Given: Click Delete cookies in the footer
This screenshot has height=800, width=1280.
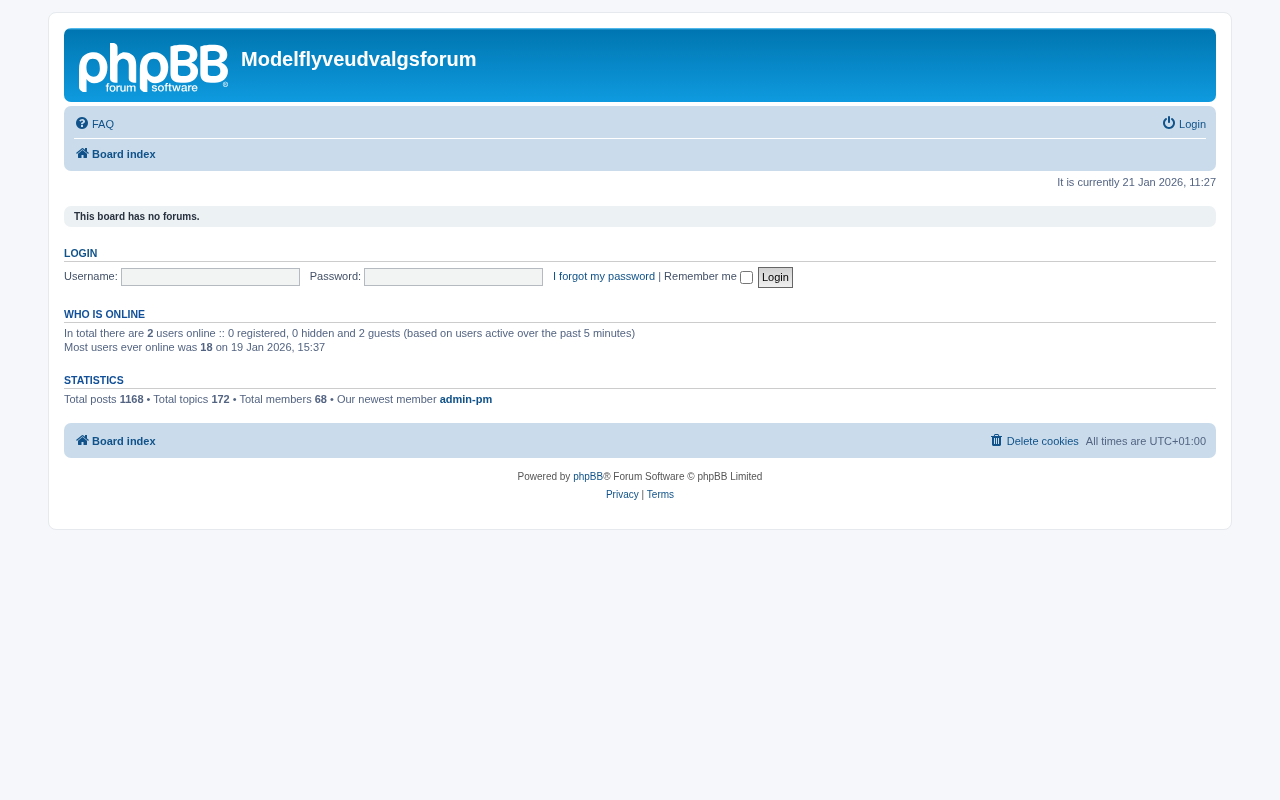Looking at the screenshot, I should click(1034, 441).
